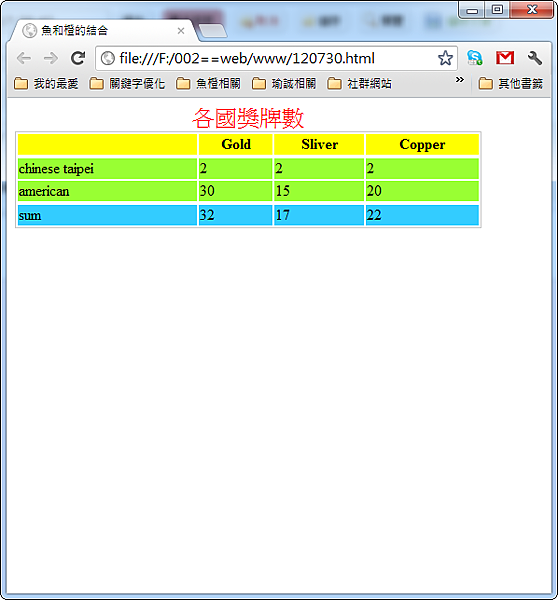Click the browser back arrow
Screen dimensions: 558x600
[x=24, y=58]
